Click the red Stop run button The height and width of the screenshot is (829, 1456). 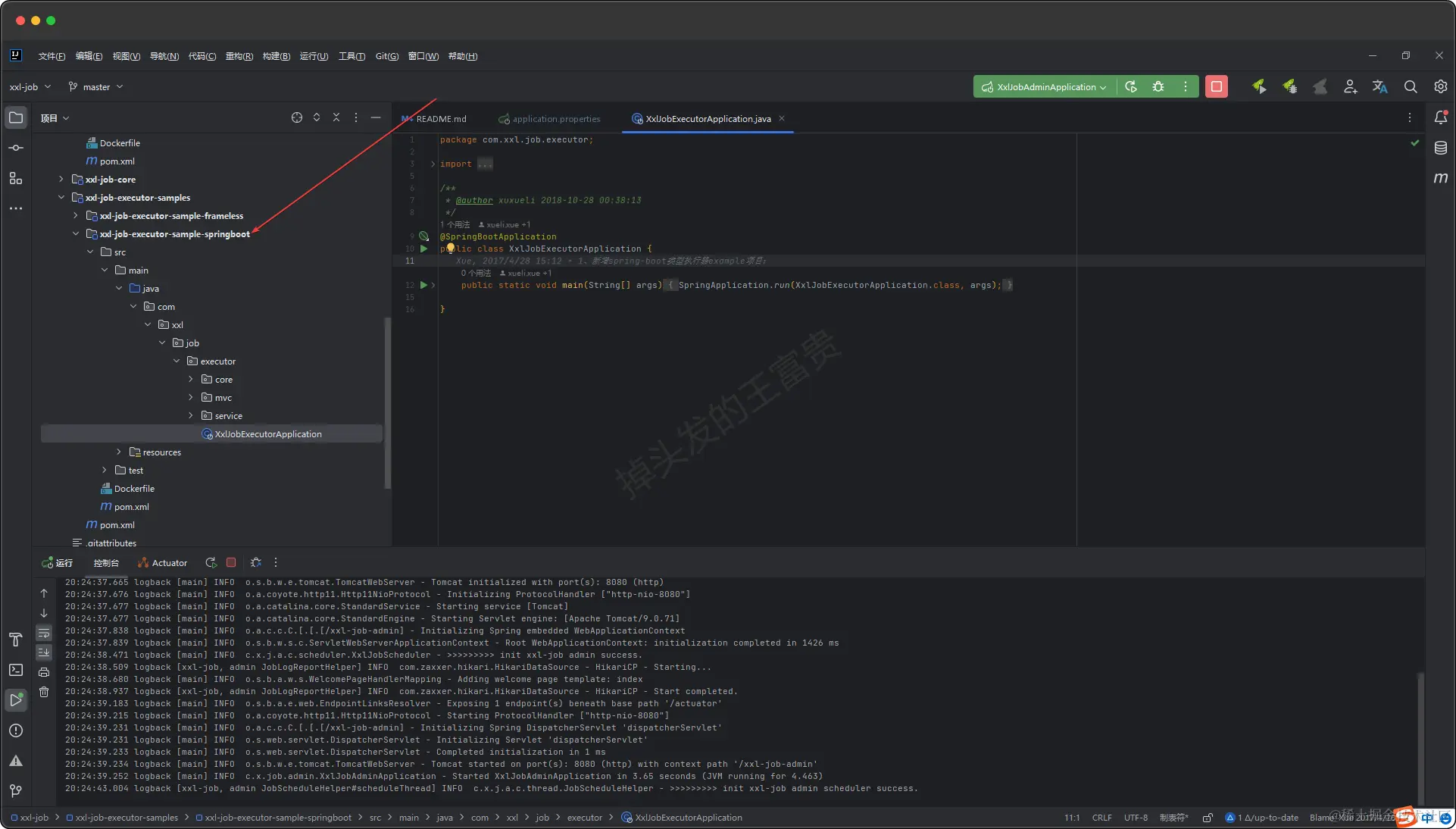tap(1216, 86)
